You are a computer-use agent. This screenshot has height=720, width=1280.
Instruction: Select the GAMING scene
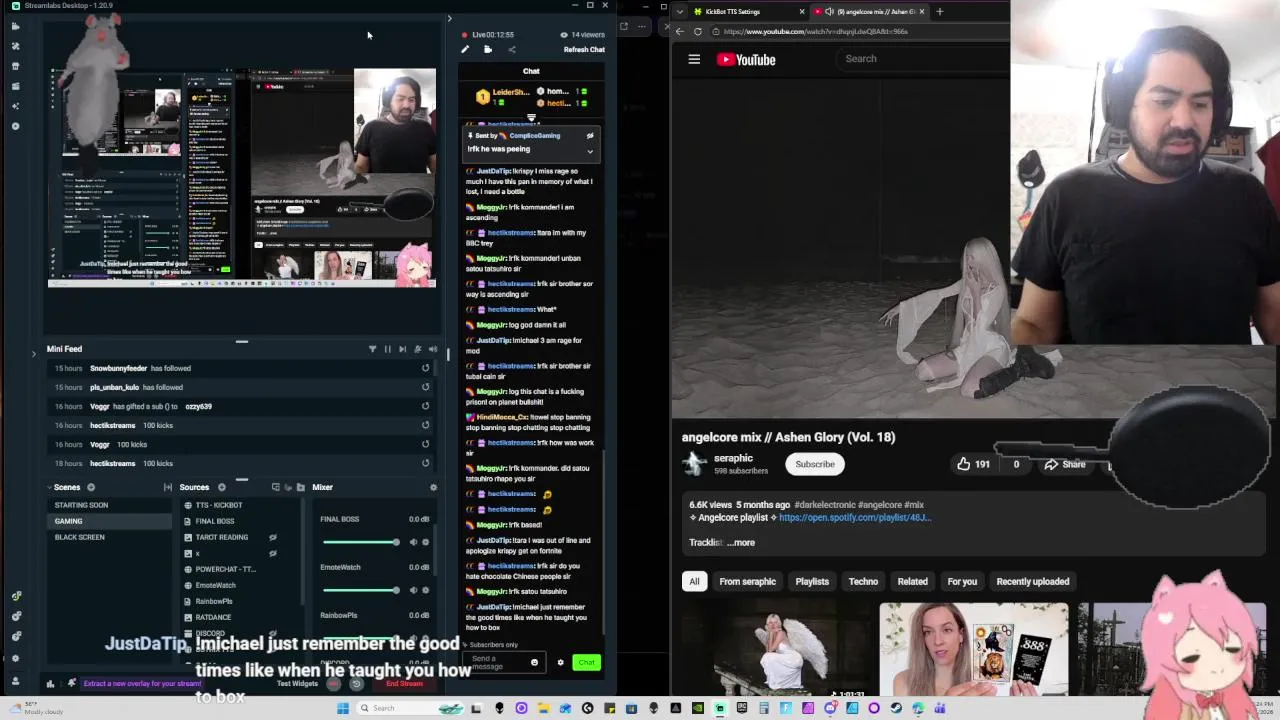pos(111,521)
